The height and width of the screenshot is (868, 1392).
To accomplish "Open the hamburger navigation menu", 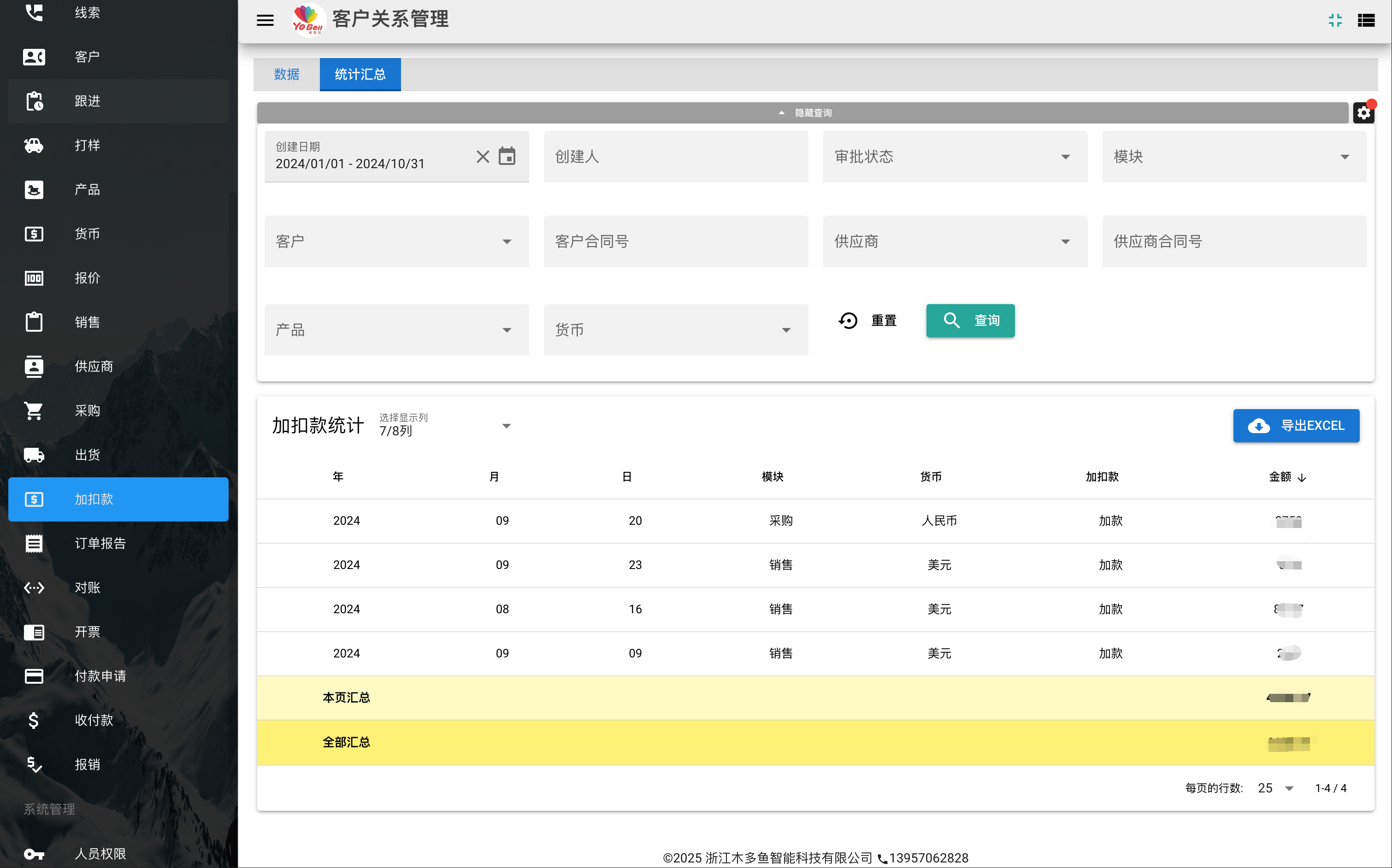I will 265,21.
